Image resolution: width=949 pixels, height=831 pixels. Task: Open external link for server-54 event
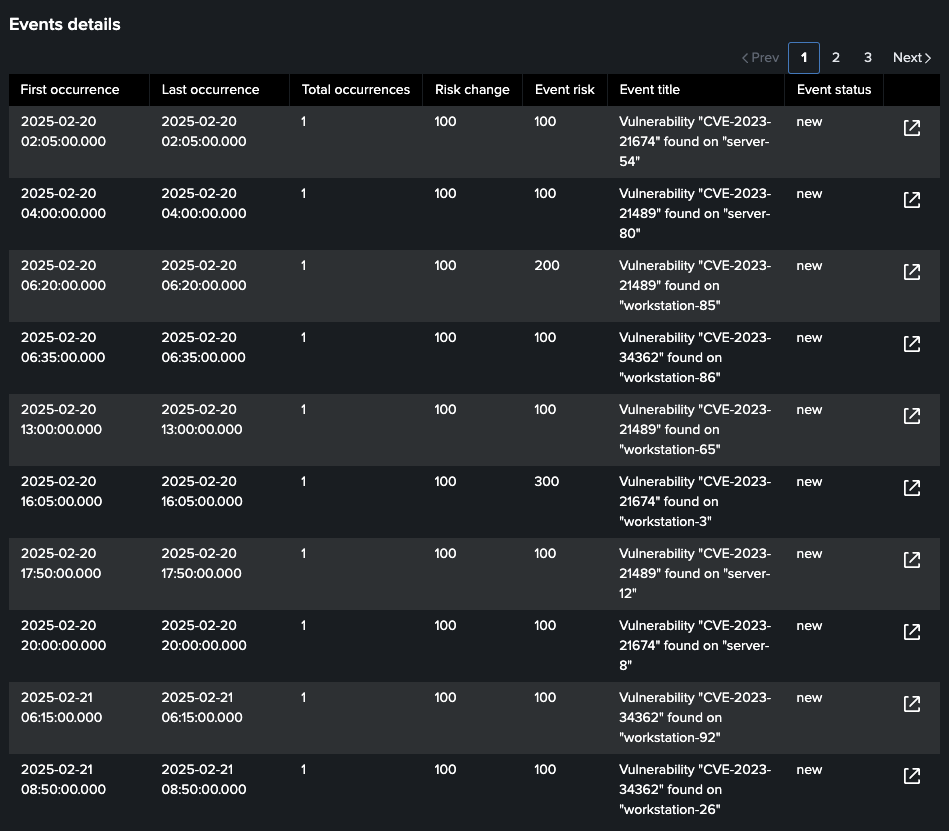coord(911,128)
